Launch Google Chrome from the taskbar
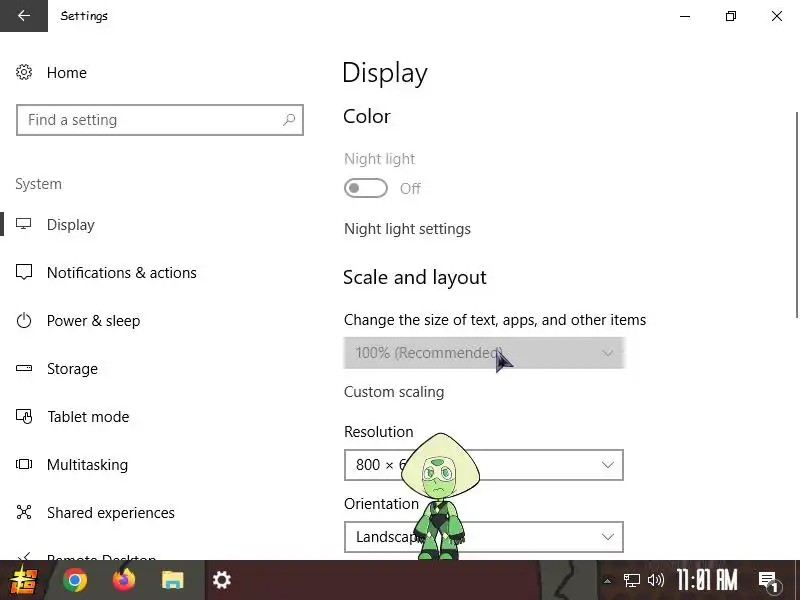 tap(75, 580)
